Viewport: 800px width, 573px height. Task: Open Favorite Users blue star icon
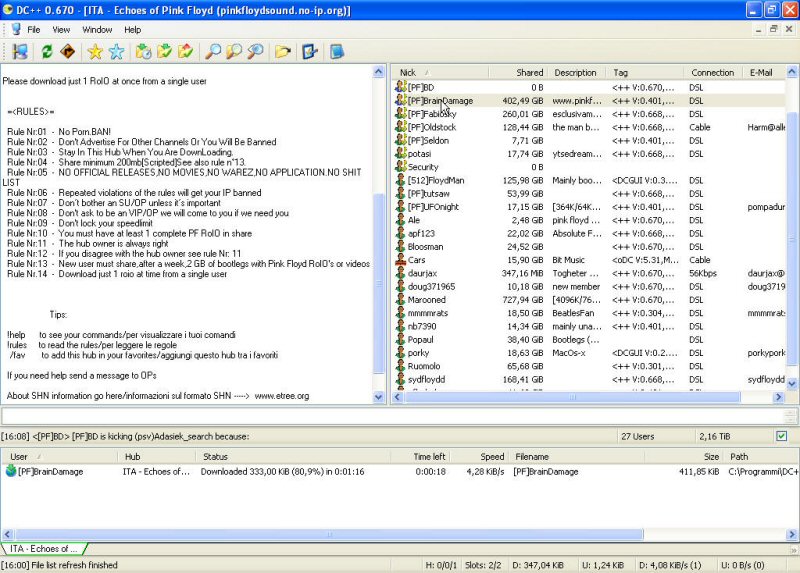point(116,51)
